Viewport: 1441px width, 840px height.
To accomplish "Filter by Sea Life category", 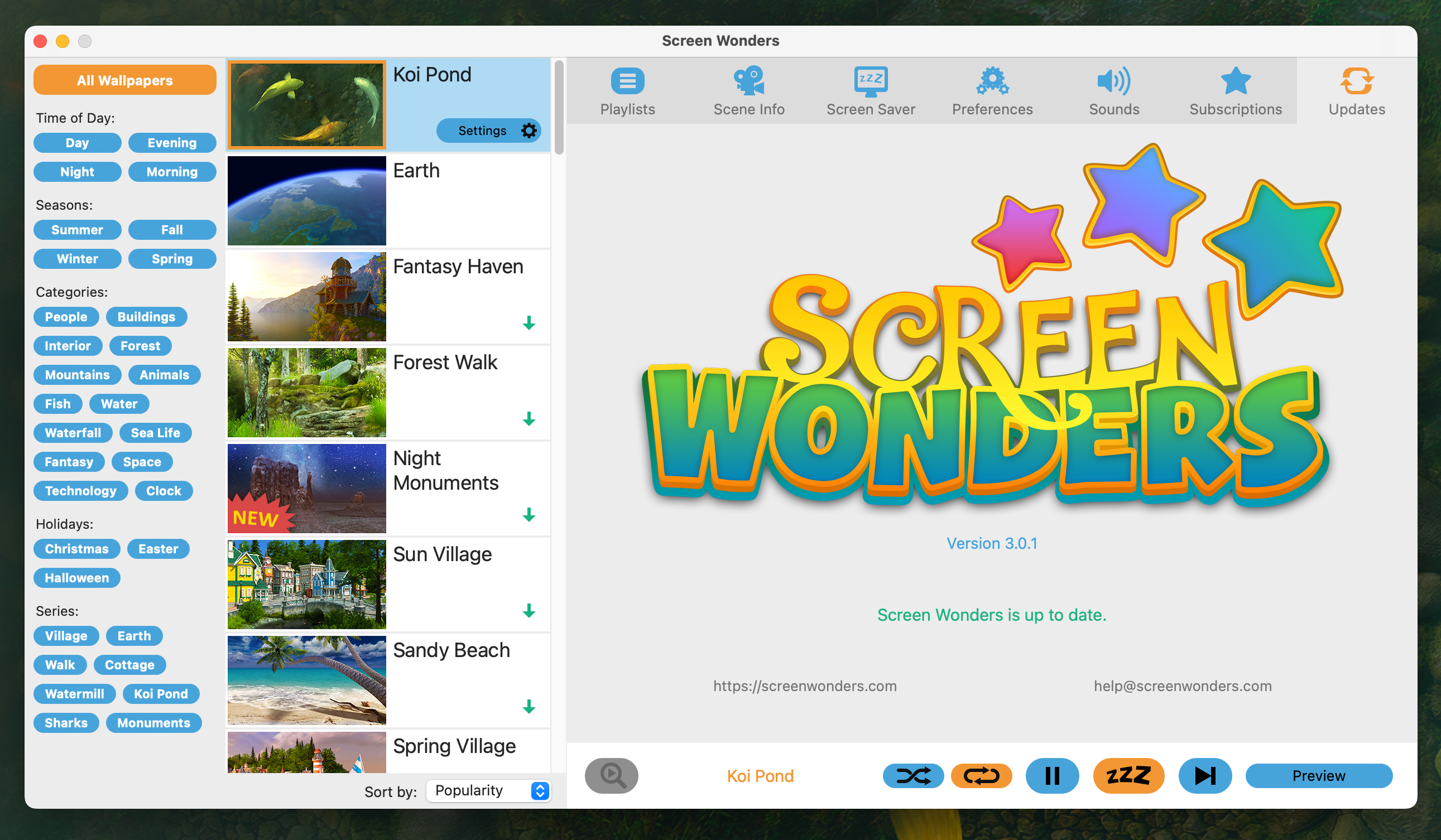I will pyautogui.click(x=156, y=433).
